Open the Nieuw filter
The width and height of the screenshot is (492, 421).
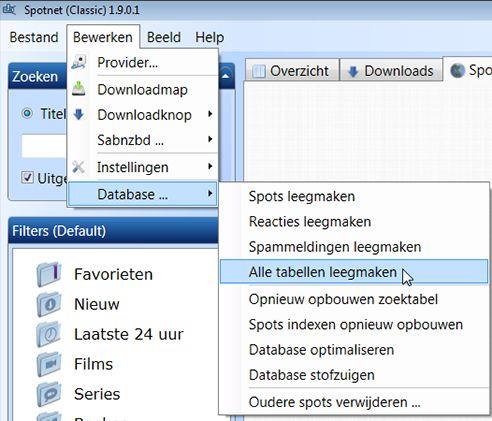(97, 304)
